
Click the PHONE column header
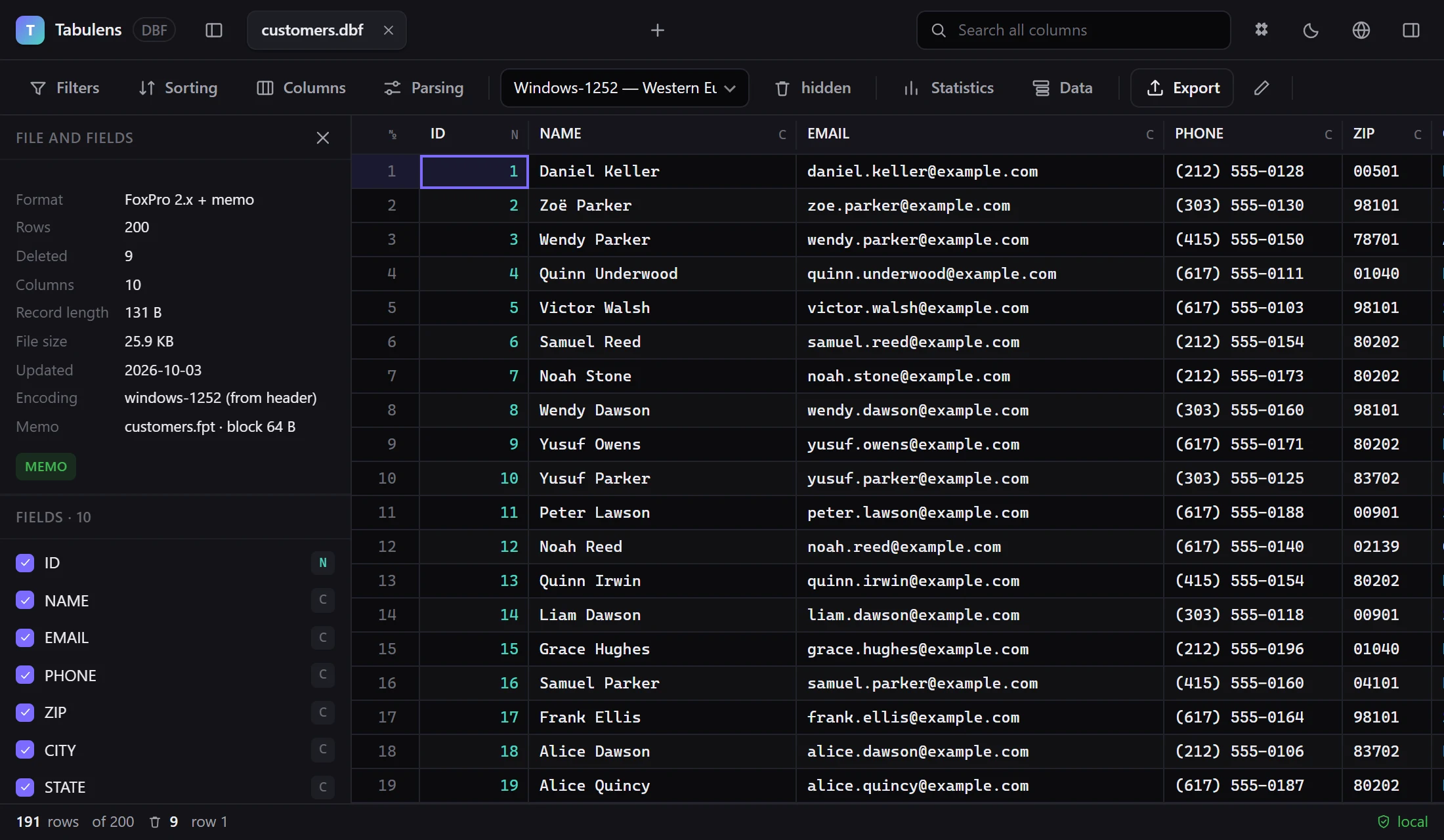1253,134
